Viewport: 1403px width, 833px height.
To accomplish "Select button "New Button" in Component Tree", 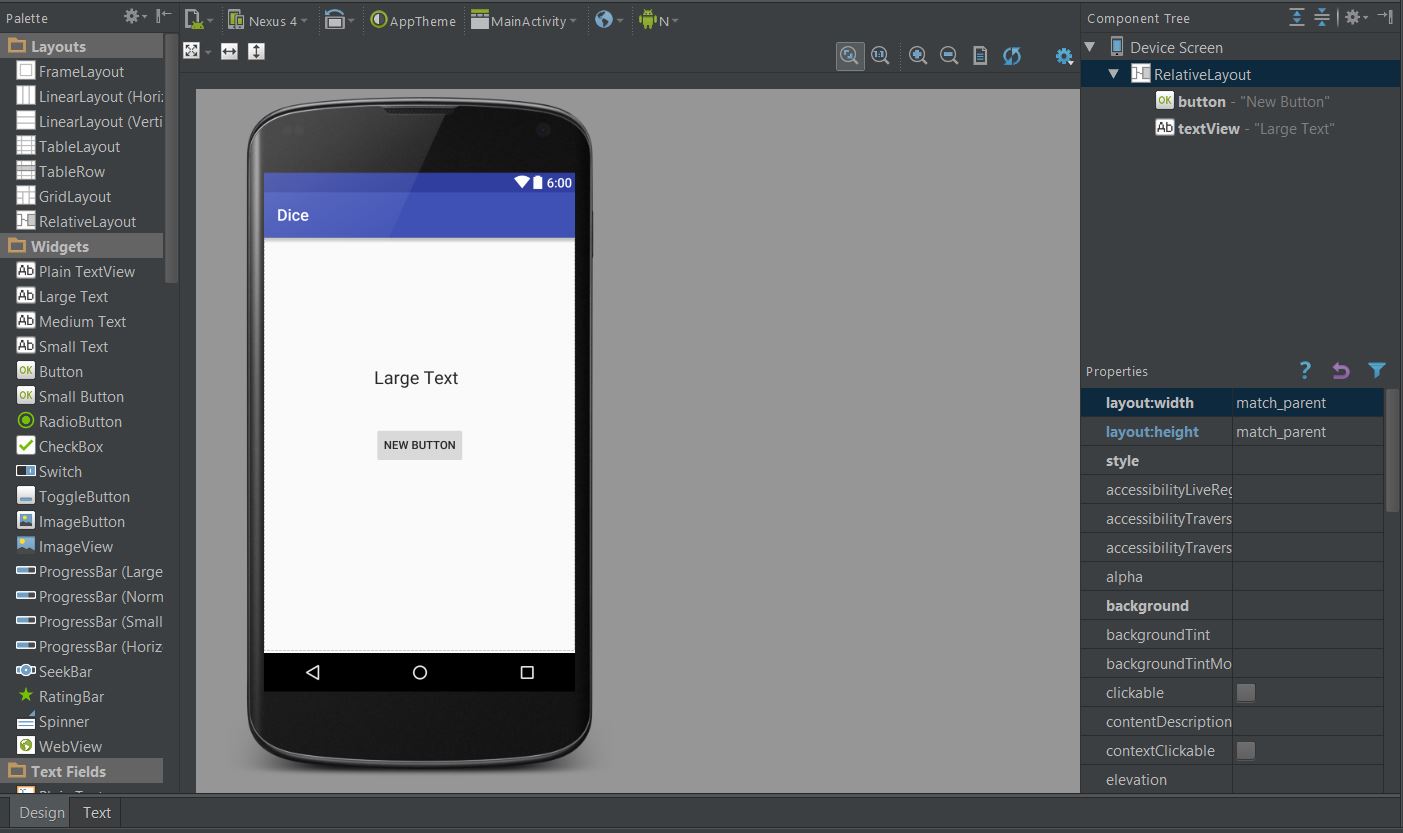I will (1243, 101).
